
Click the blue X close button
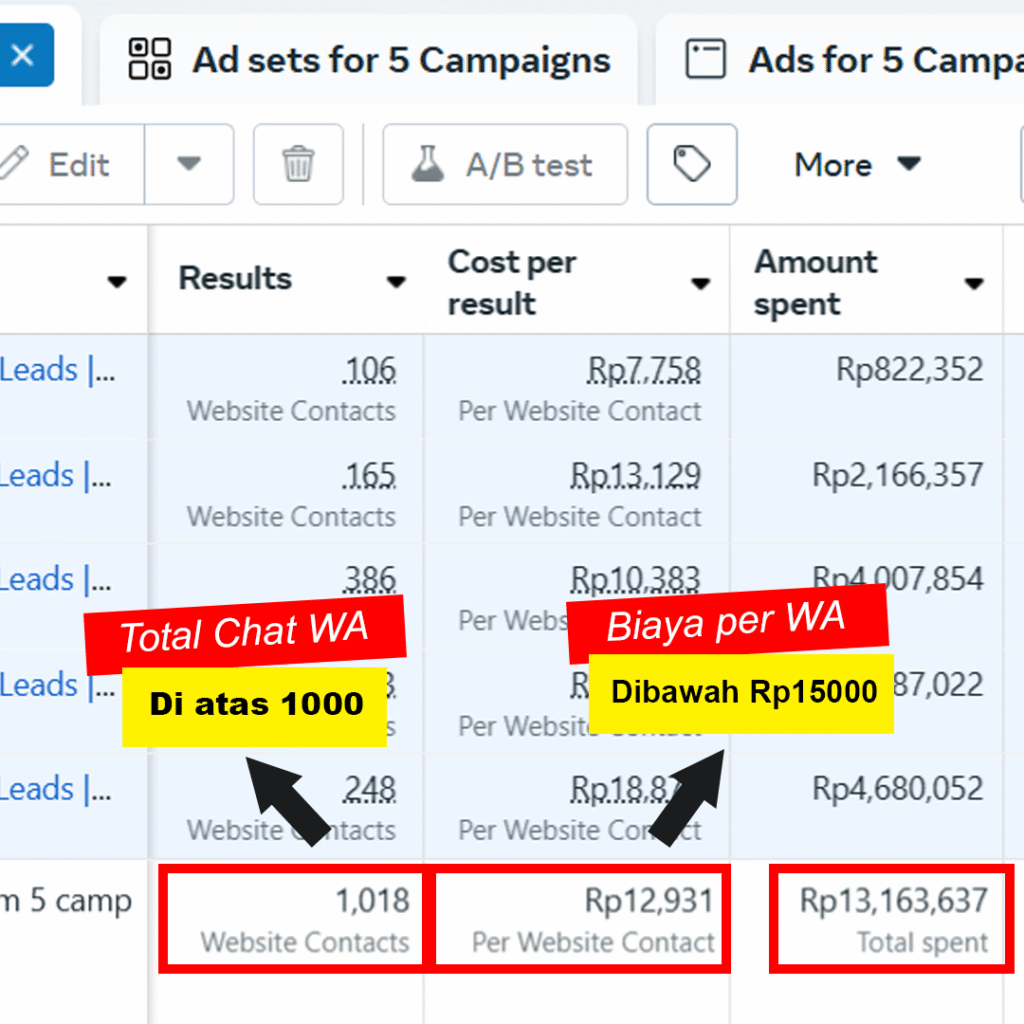pos(23,55)
